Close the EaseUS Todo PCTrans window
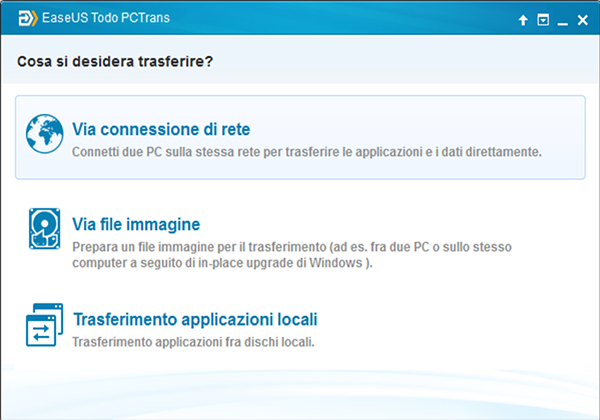The image size is (600, 420). (582, 20)
